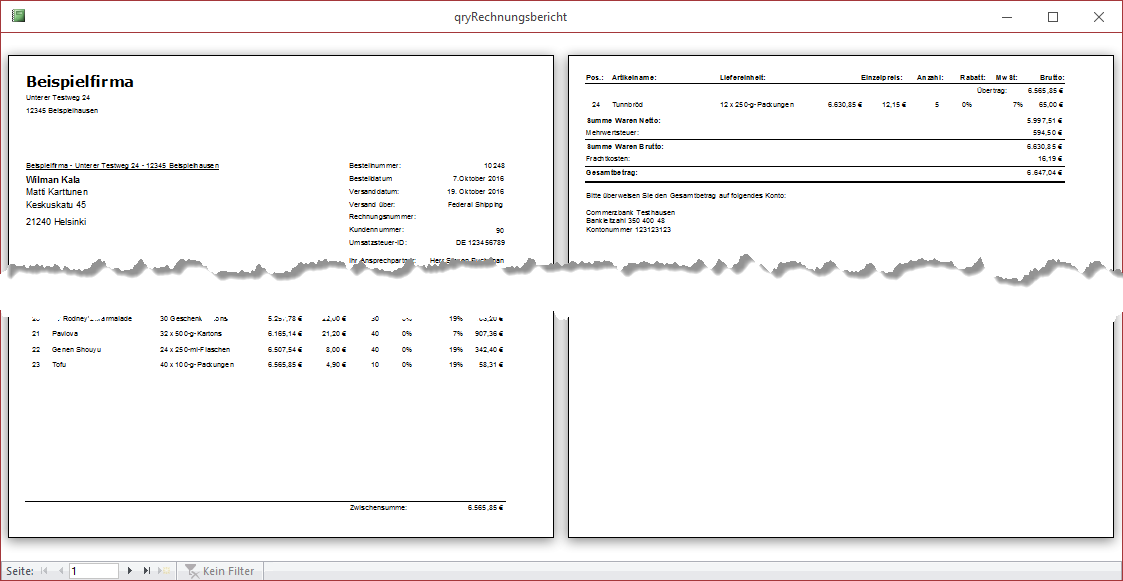Click the Rechnungsnummer: label

pos(382,216)
